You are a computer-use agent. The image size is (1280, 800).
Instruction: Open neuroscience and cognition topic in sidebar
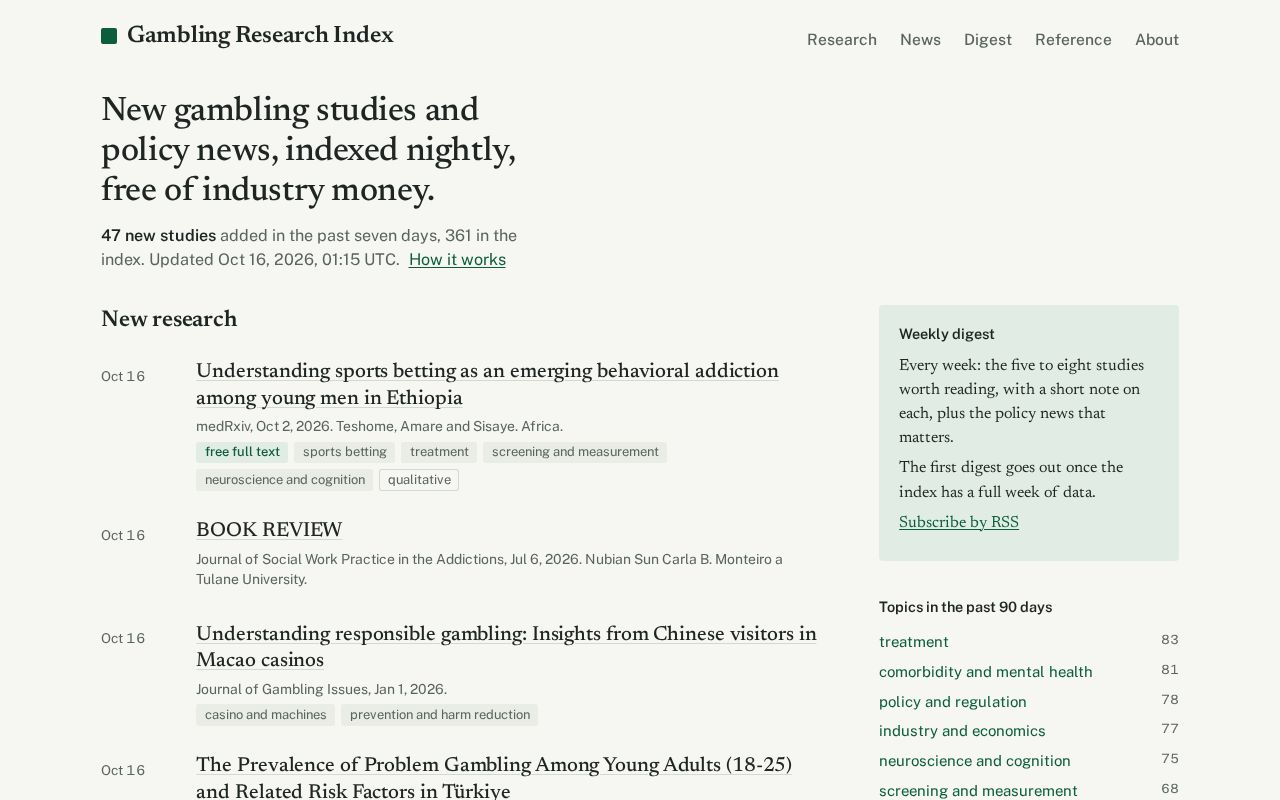click(x=975, y=761)
